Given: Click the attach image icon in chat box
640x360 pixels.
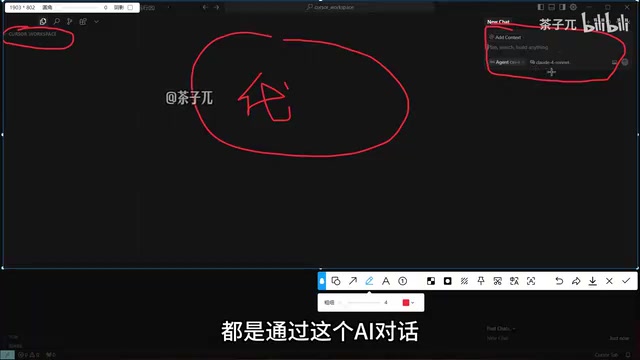Looking at the screenshot, I should pos(614,62).
